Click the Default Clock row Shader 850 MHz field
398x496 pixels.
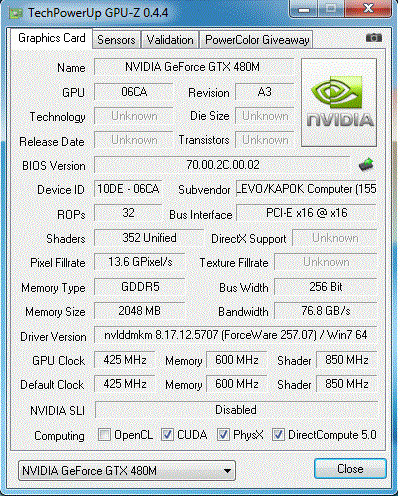(x=347, y=384)
